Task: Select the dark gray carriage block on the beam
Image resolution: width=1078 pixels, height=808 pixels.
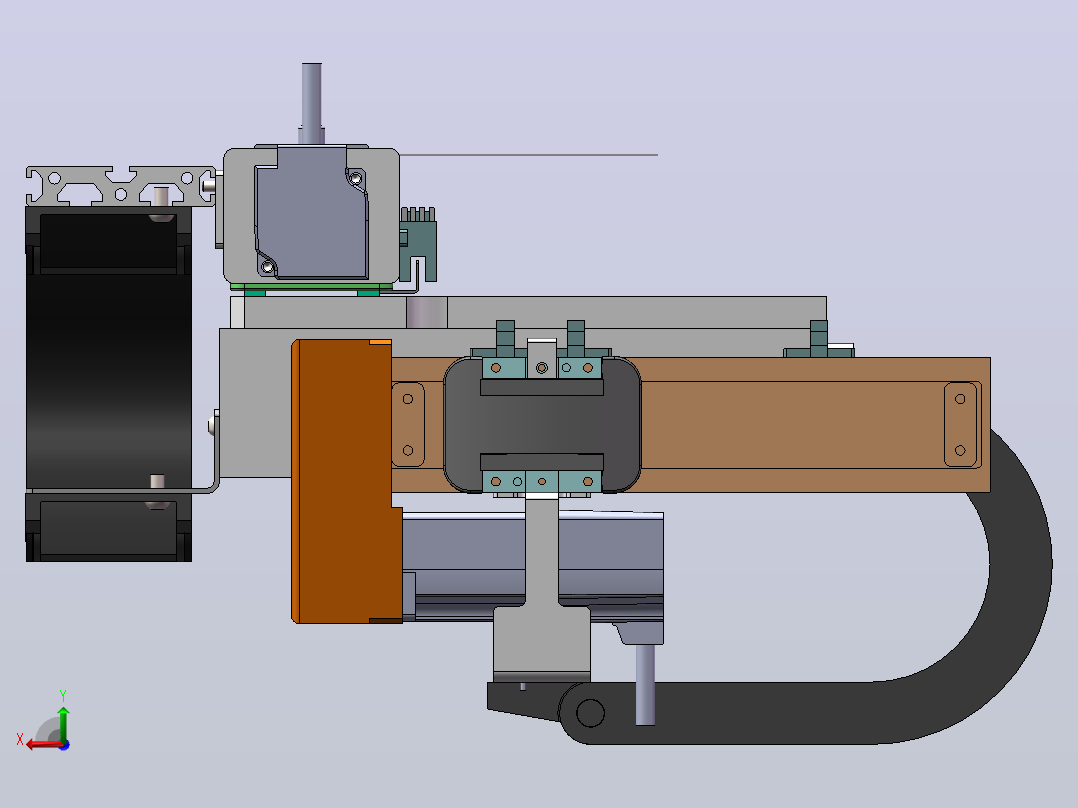Action: click(542, 425)
